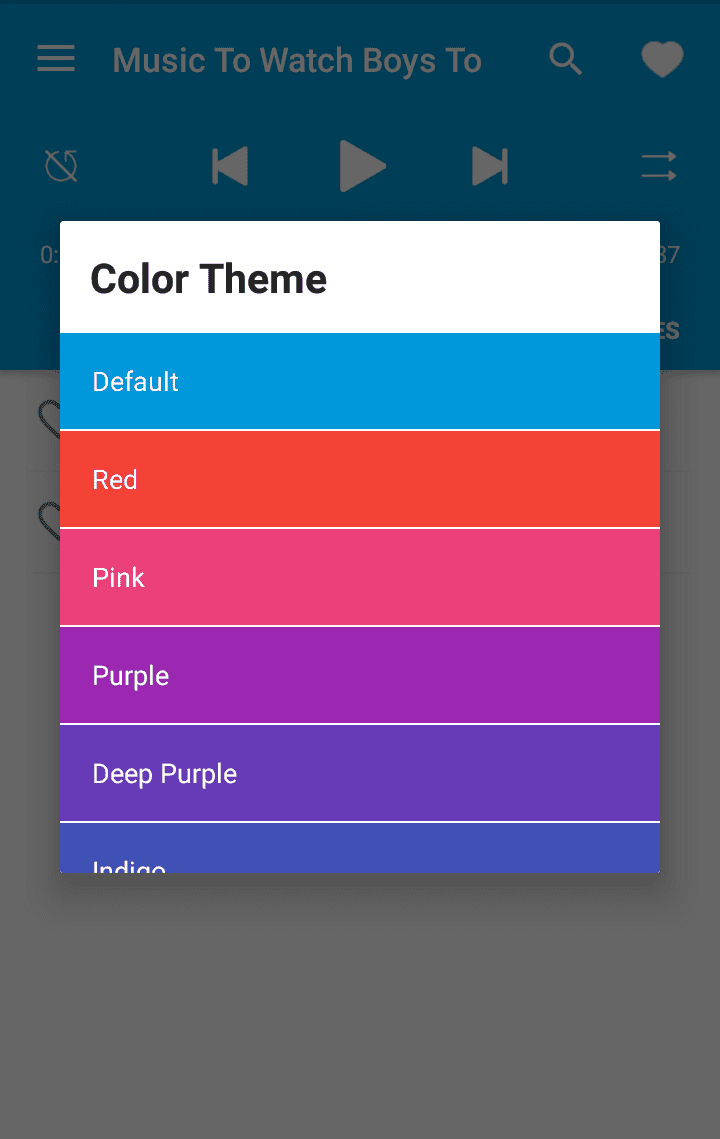Tap the second song's heart outline icon
The height and width of the screenshot is (1139, 720).
coord(47,520)
